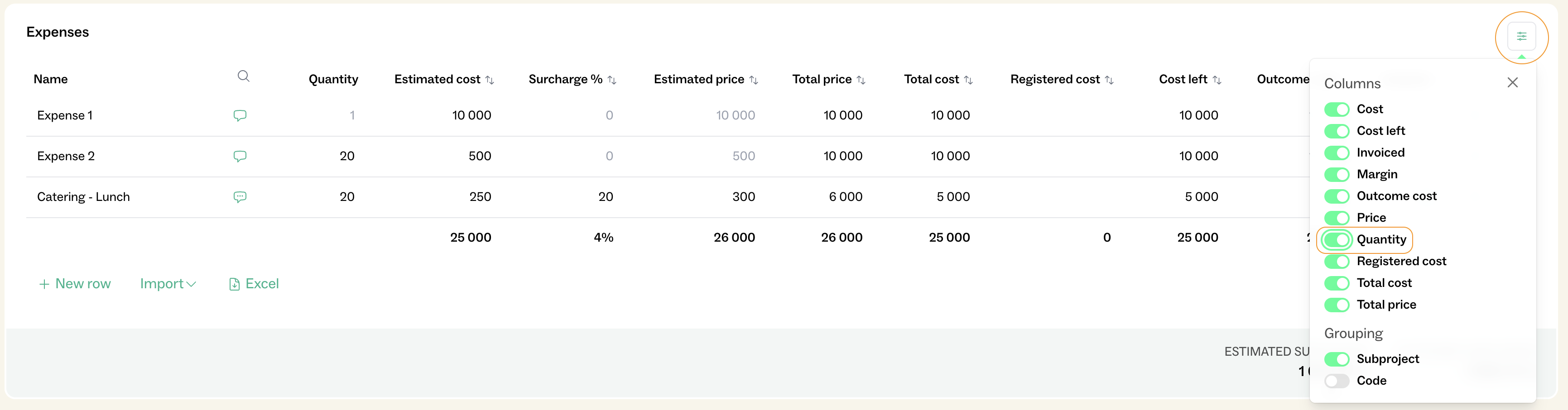Close the Columns panel
Viewport: 1568px width, 410px height.
tap(1513, 83)
